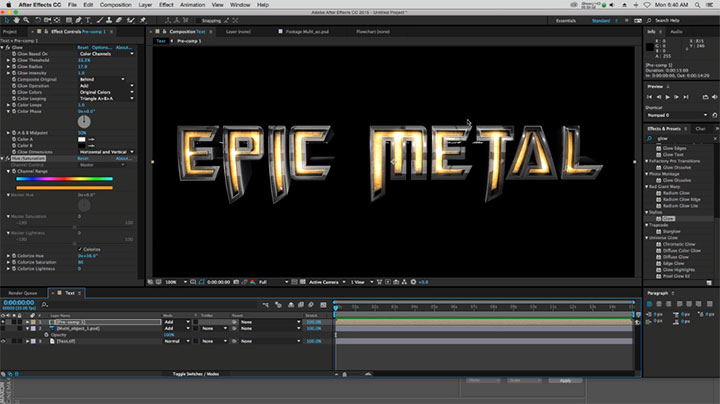The height and width of the screenshot is (404, 720).
Task: Select the Selection arrow tool
Action: [x=6, y=20]
